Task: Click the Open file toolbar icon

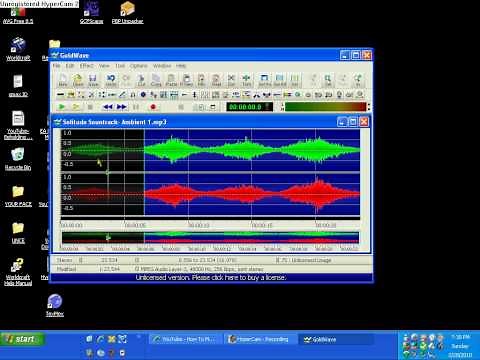Action: pyautogui.click(x=78, y=80)
